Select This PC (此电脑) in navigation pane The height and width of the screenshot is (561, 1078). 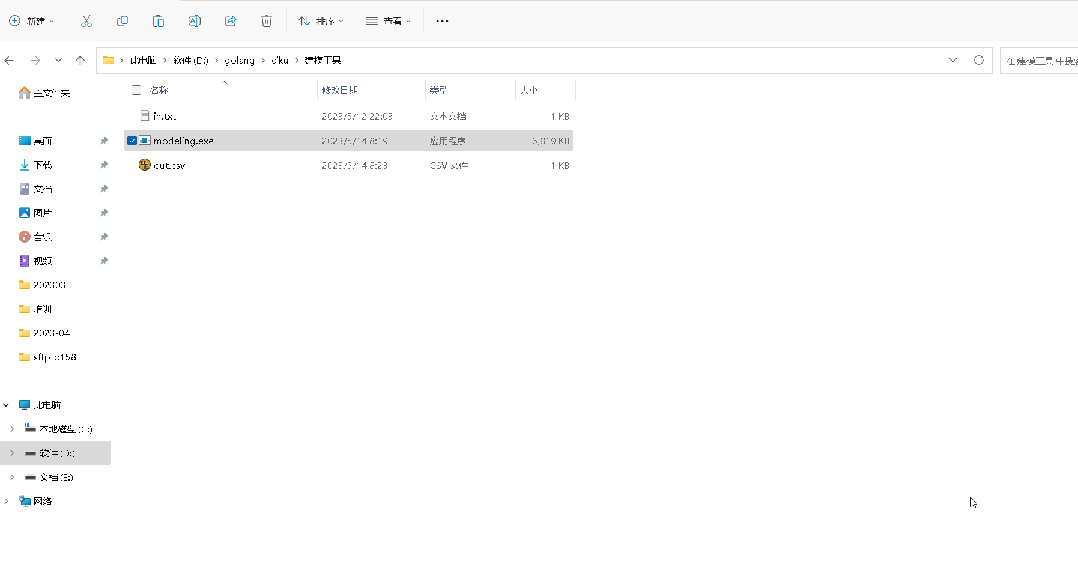pyautogui.click(x=40, y=406)
